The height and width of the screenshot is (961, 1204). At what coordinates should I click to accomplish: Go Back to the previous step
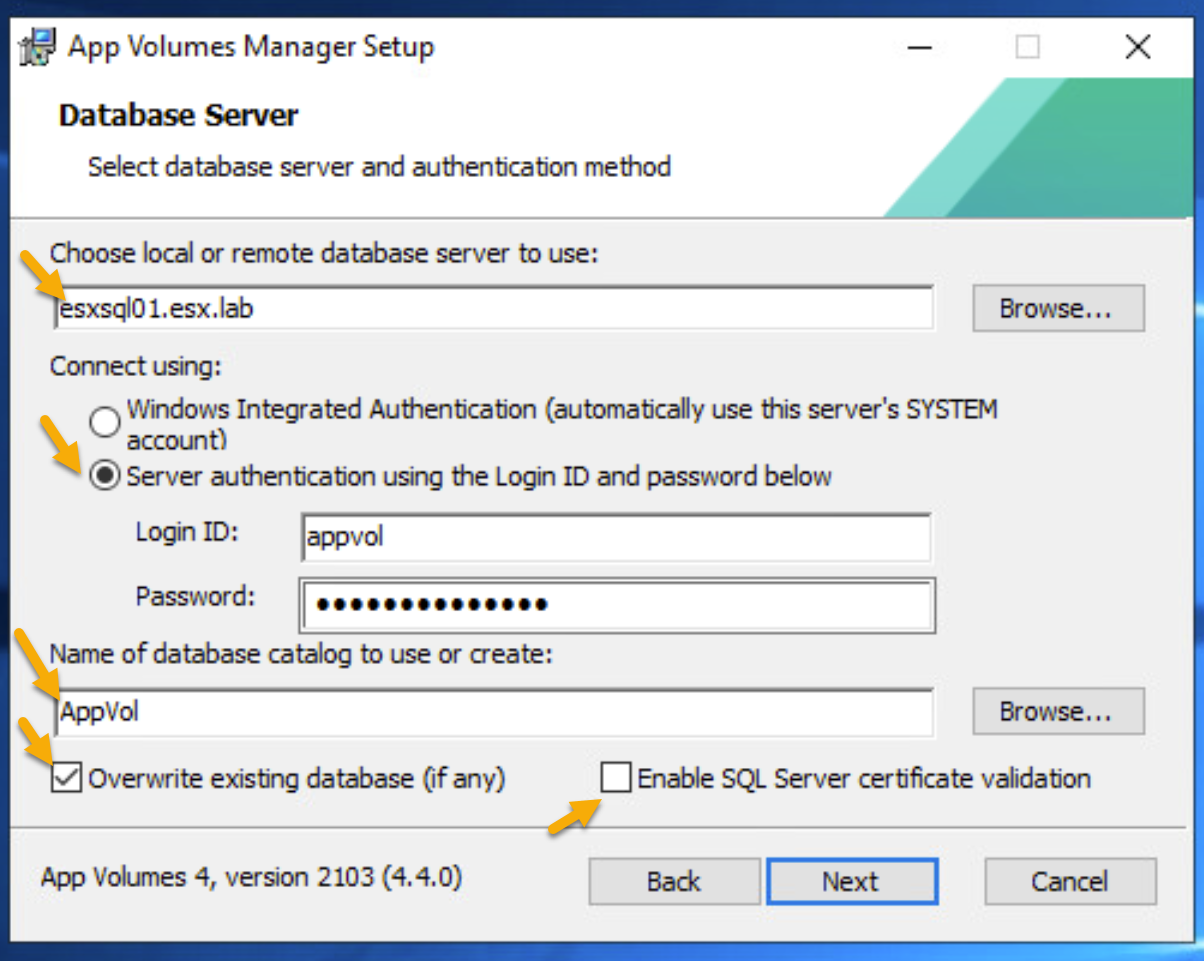tap(674, 881)
